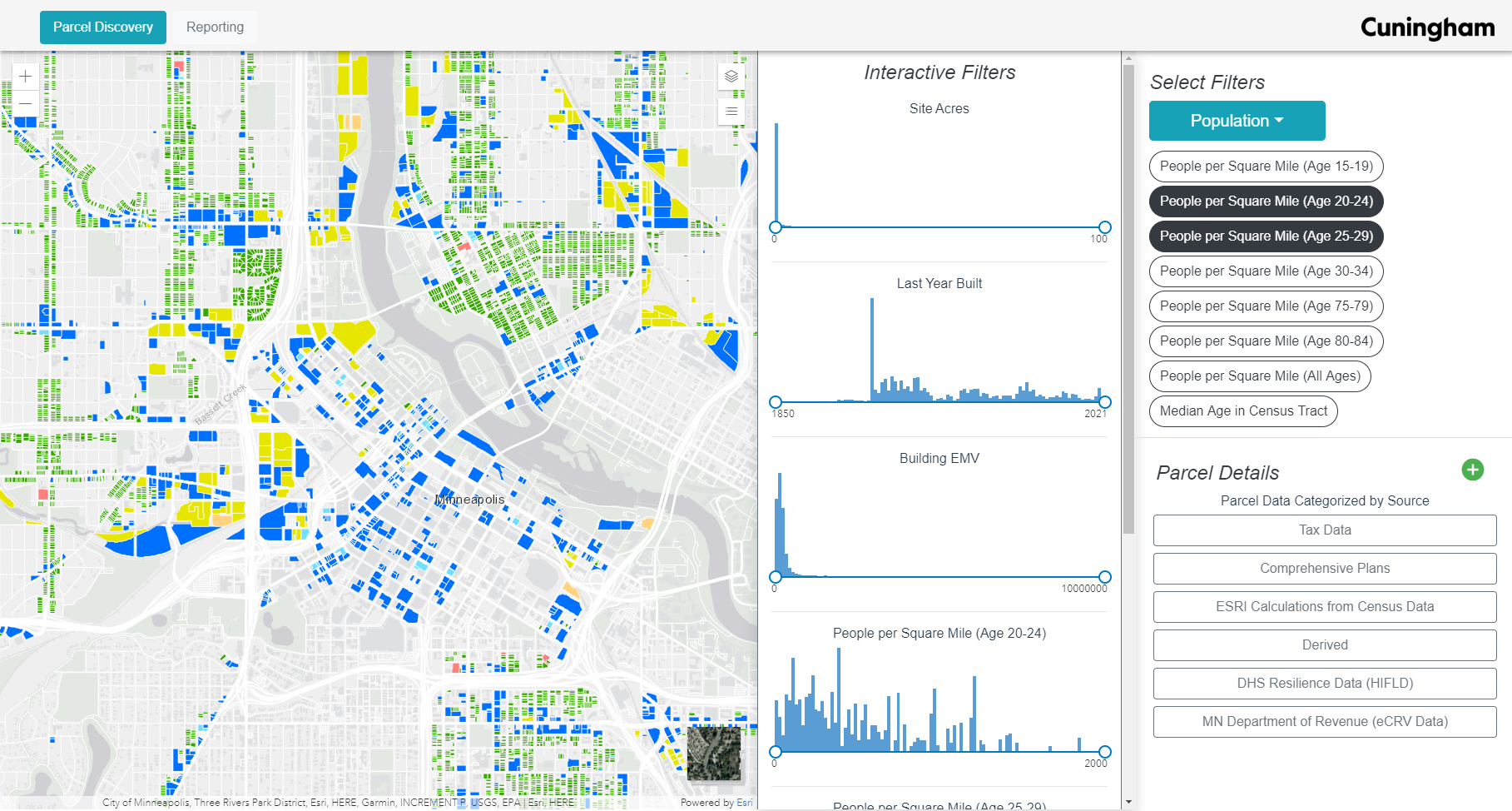Image resolution: width=1512 pixels, height=811 pixels.
Task: Click Building EMV maximum slider handle
Action: coord(1105,577)
